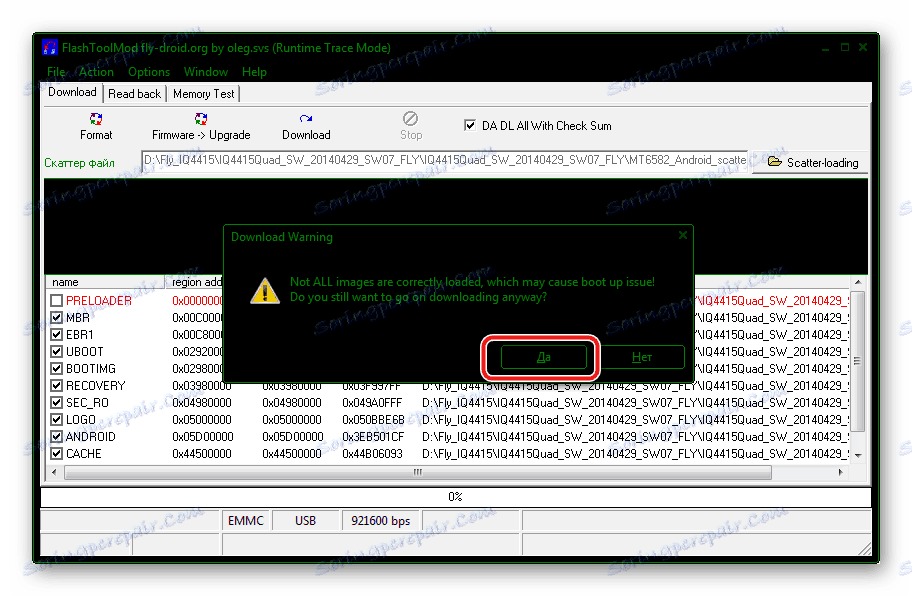Click the partition list's left scroll arrow
912x596 pixels.
click(x=54, y=472)
